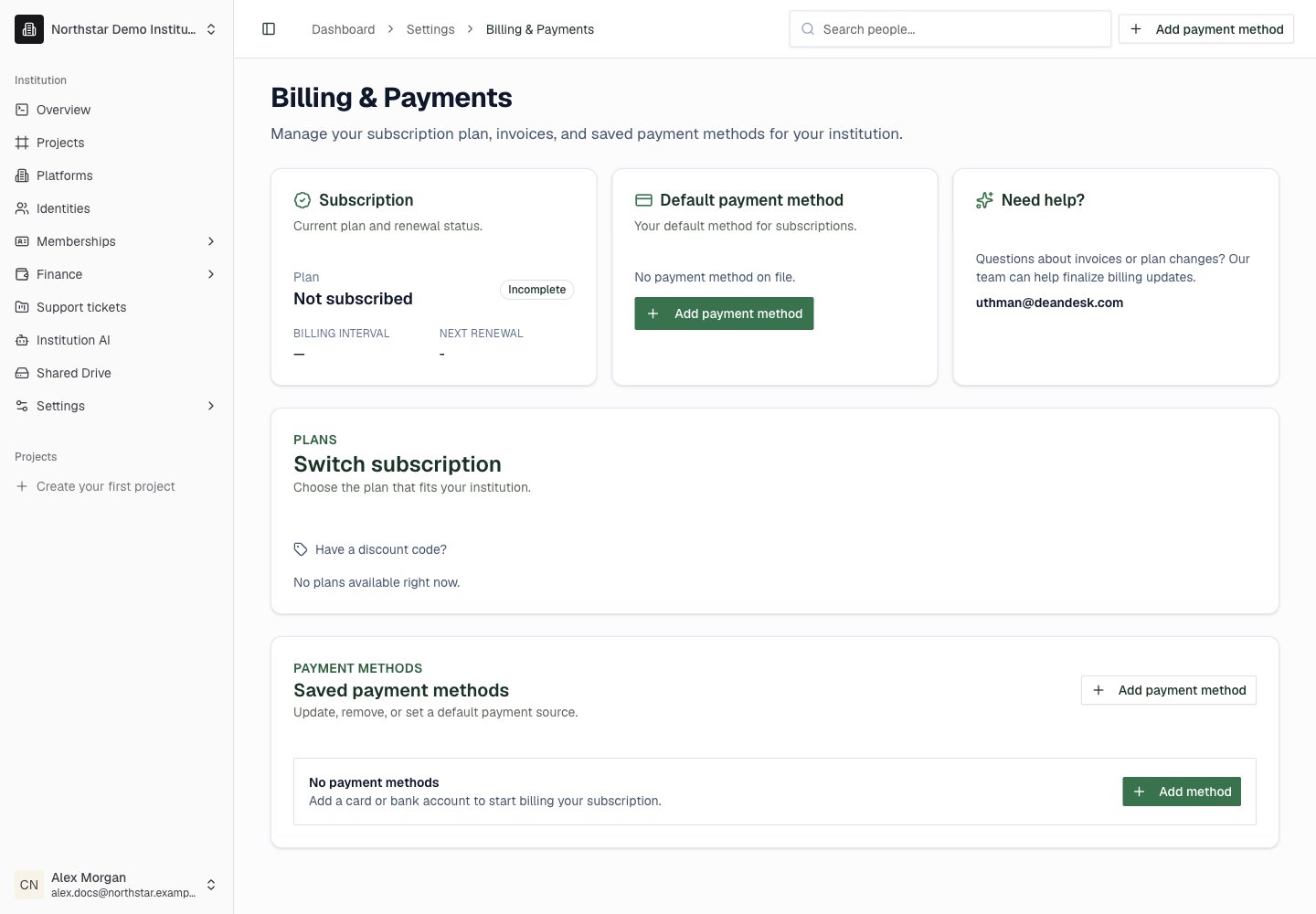Viewport: 1316px width, 914px height.
Task: Click the CN user avatar
Action: [29, 885]
